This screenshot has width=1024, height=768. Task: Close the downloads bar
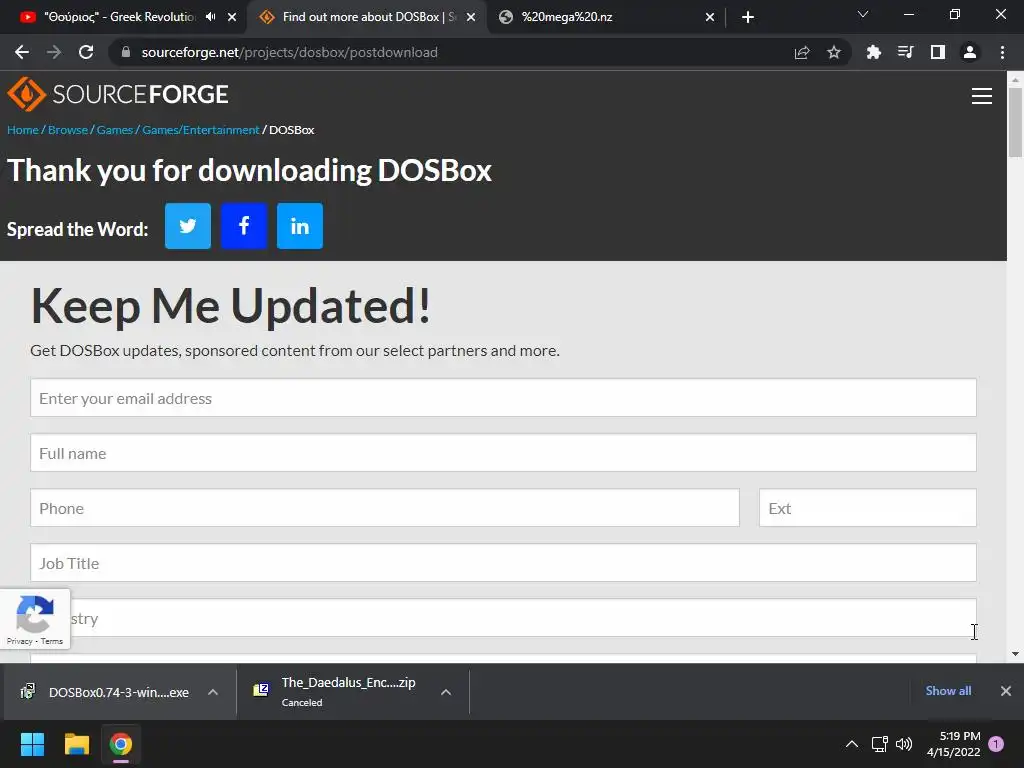[1006, 691]
